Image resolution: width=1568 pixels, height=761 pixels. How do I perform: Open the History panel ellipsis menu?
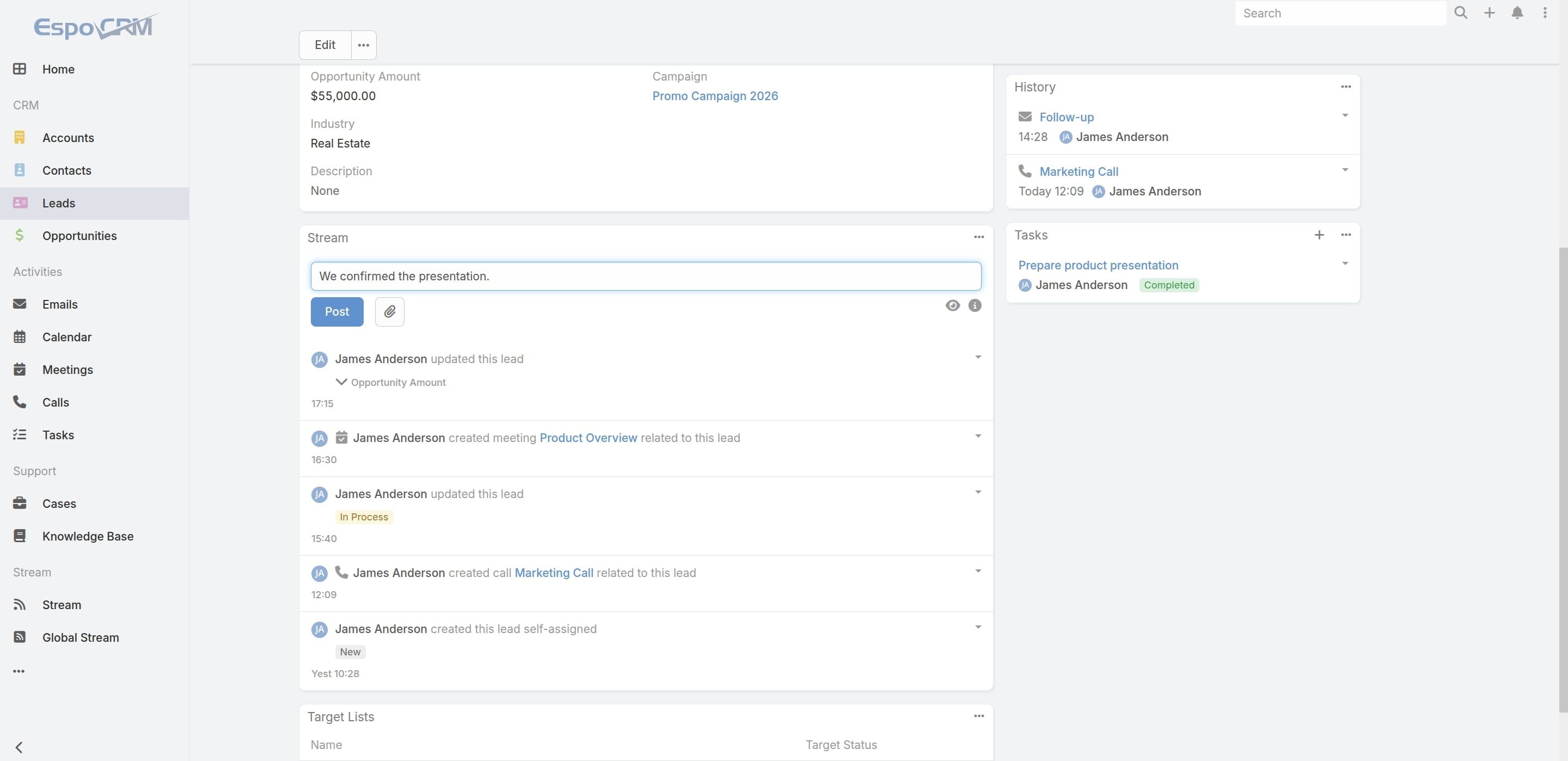pos(1345,87)
